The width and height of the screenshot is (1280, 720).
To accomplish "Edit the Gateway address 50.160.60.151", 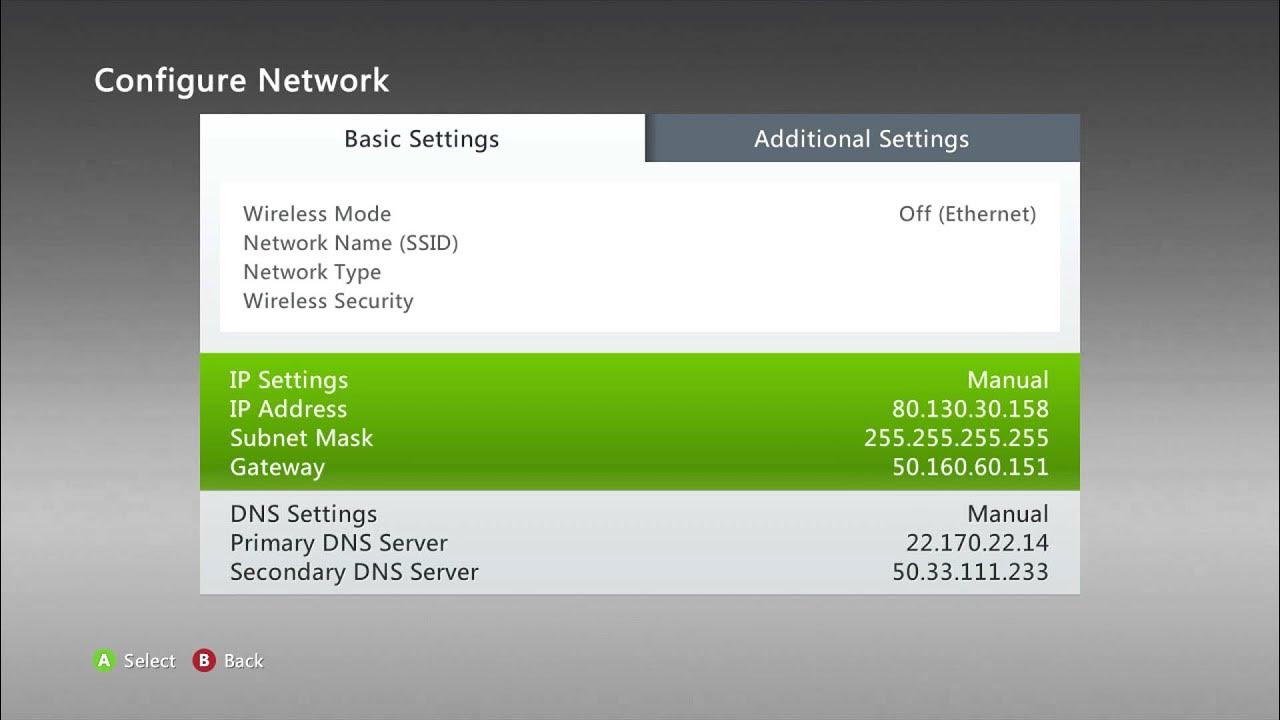I will pos(970,467).
